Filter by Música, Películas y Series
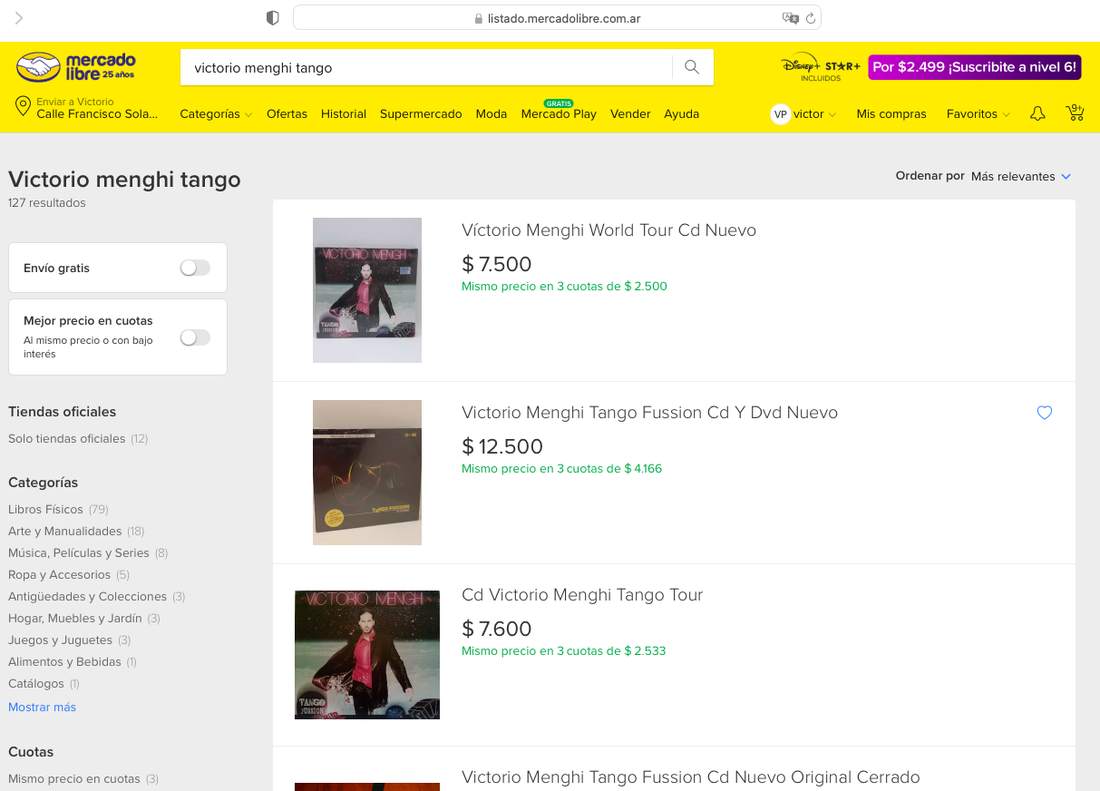The width and height of the screenshot is (1100, 791). [88, 553]
